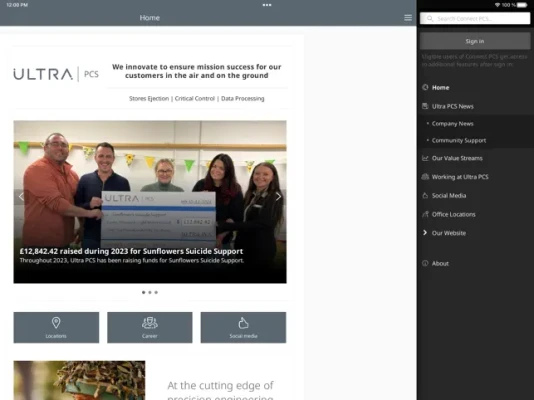Click the Home menu icon
This screenshot has width=534, height=400.
tap(425, 87)
